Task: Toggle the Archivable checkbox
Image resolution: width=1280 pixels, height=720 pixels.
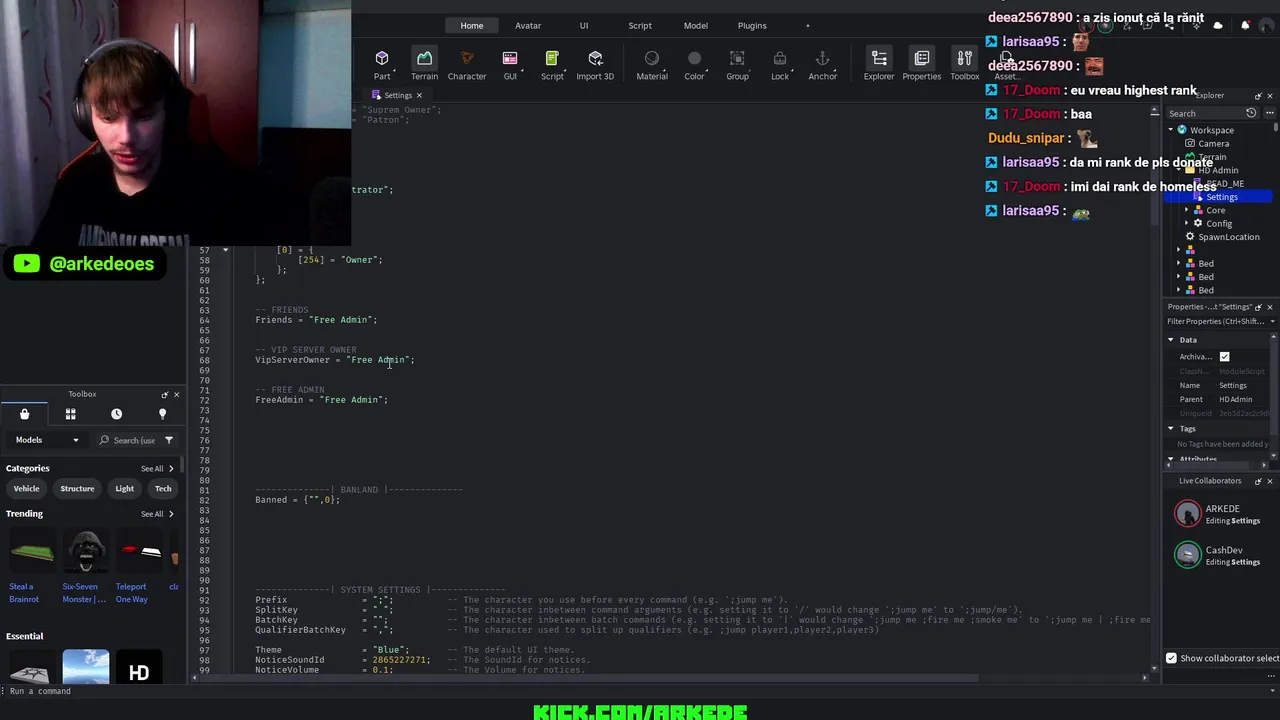Action: (x=1224, y=357)
